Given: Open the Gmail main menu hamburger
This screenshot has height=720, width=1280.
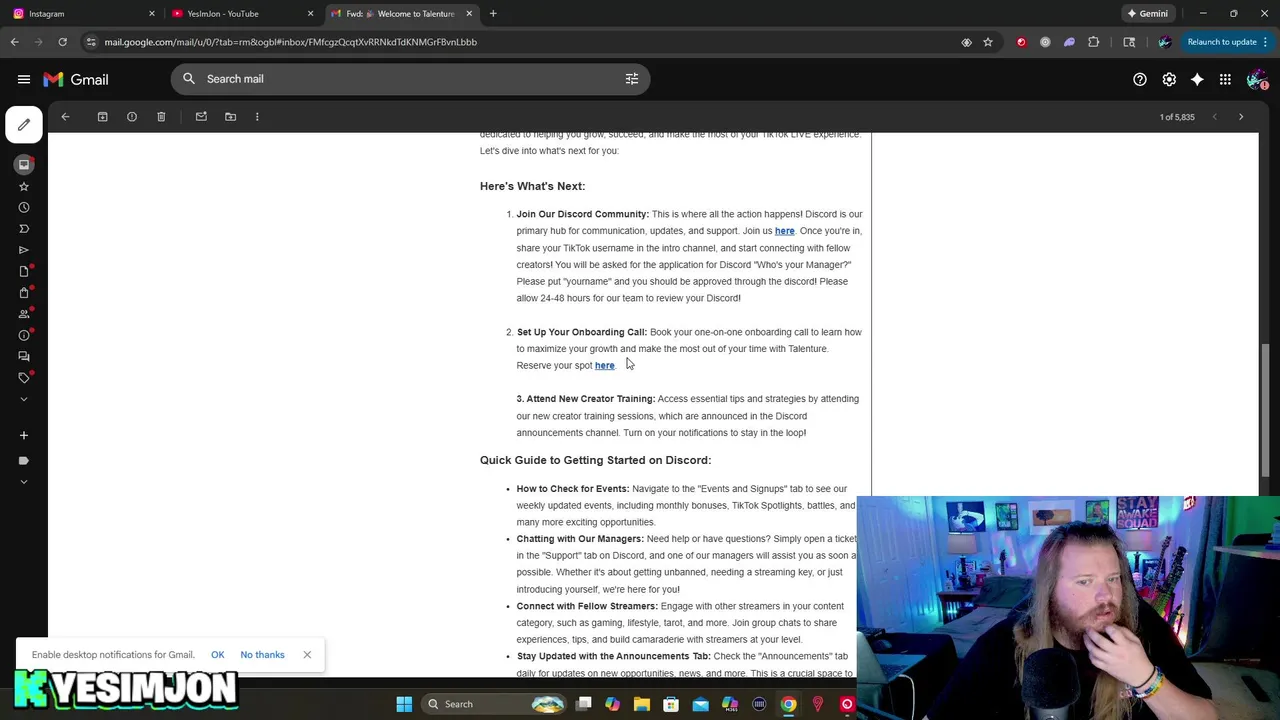Looking at the screenshot, I should (x=24, y=79).
